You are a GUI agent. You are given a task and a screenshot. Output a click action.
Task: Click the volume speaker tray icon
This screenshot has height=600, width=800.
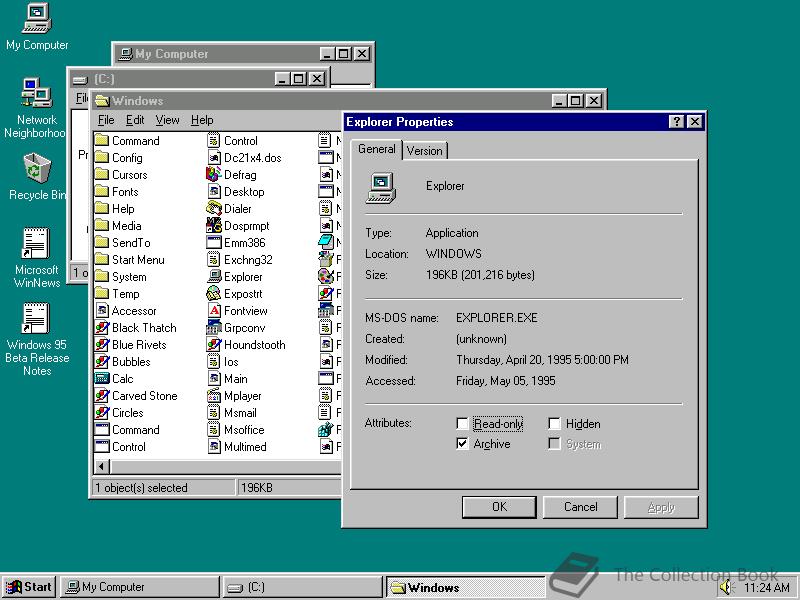725,588
